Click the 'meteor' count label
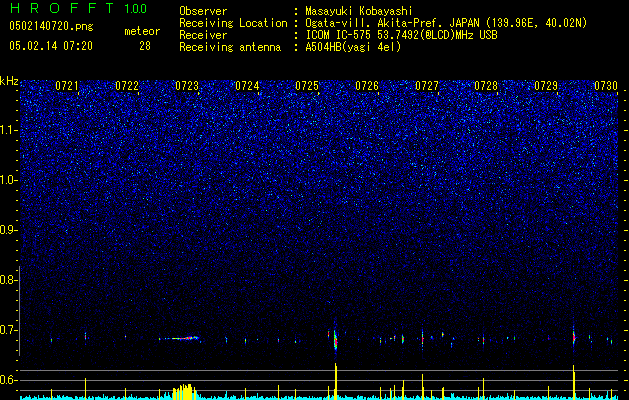 [x=142, y=31]
